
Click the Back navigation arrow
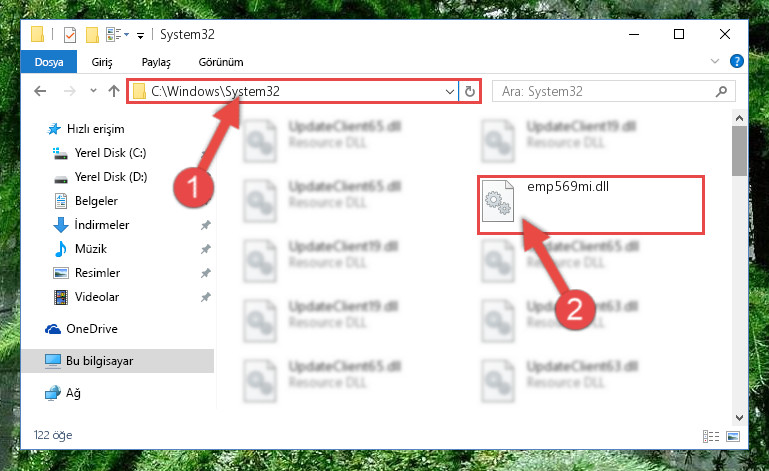tap(40, 91)
